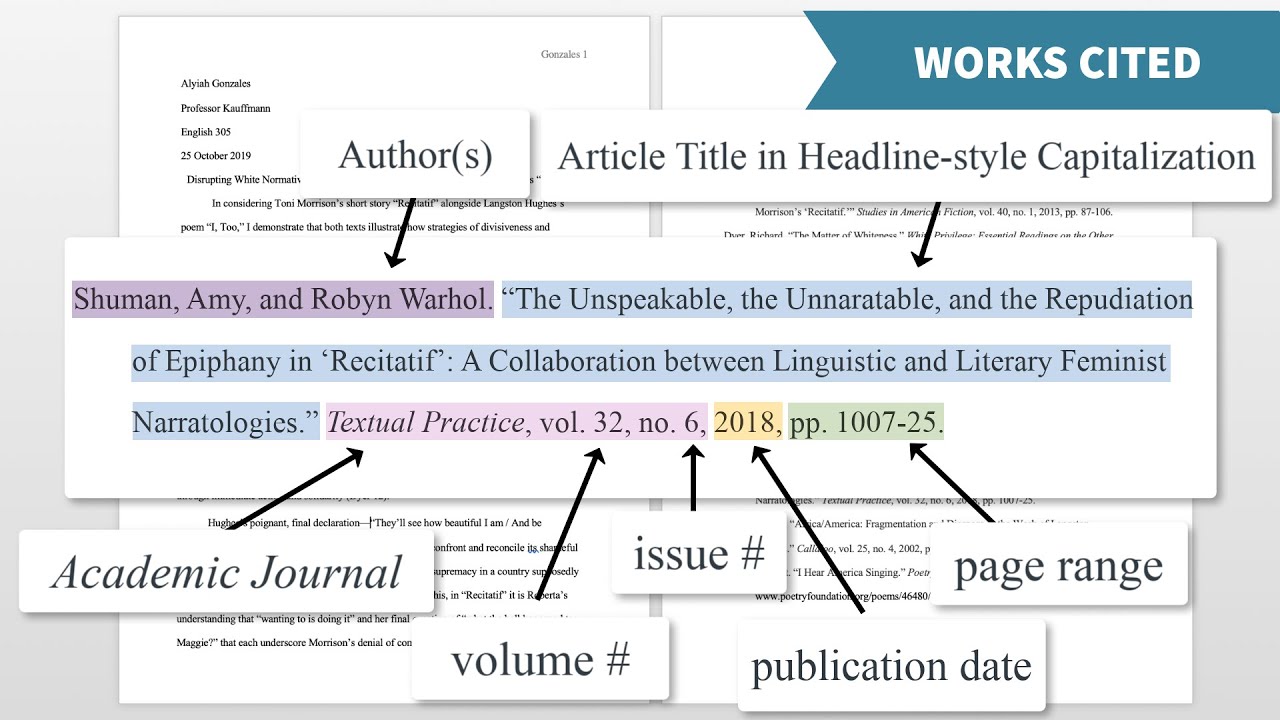
Task: Click the Gonzales 1 page header
Action: tap(564, 56)
